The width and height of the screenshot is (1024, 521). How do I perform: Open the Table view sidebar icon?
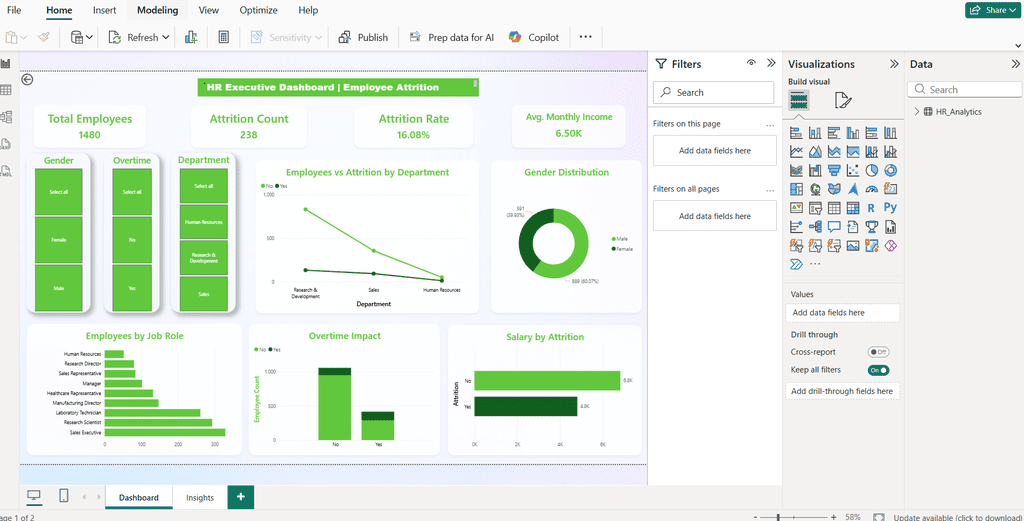click(x=7, y=90)
